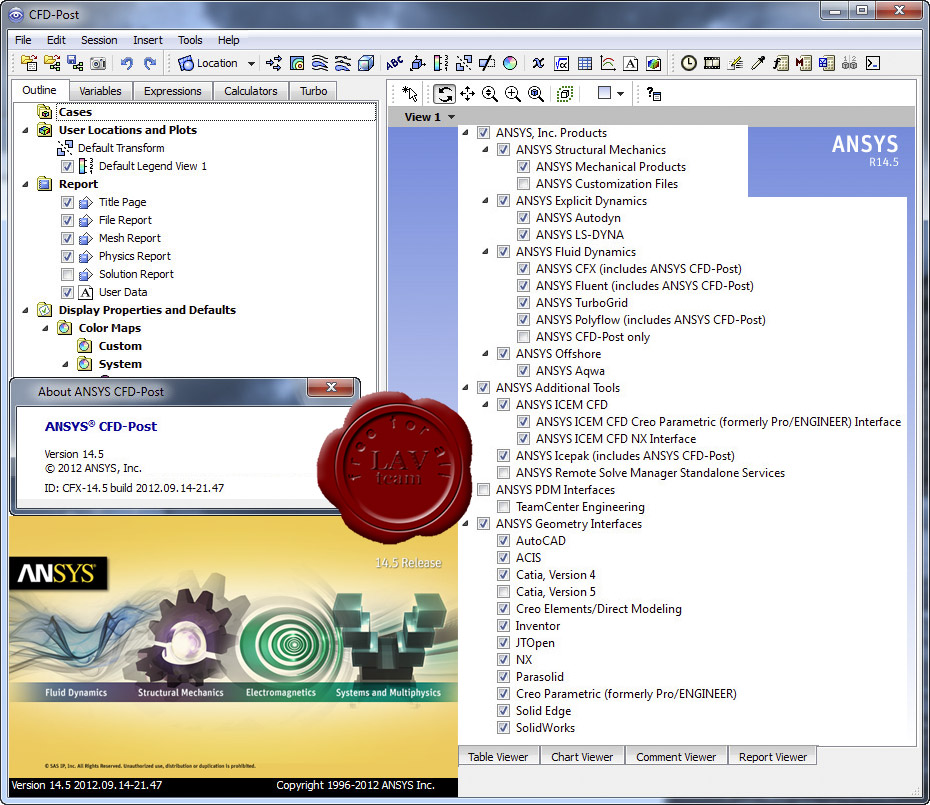
Task: Toggle the Default Legend View 1 checkbox
Action: point(68,166)
